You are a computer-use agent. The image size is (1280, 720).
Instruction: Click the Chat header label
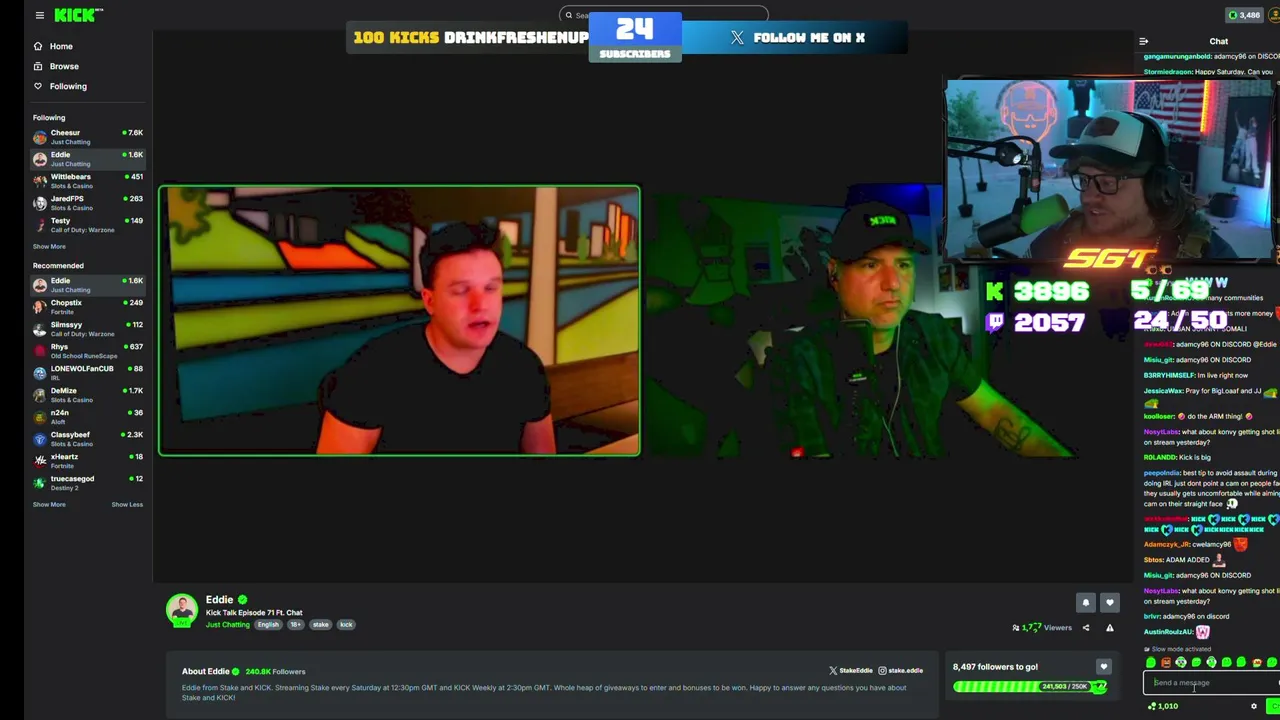point(1218,41)
